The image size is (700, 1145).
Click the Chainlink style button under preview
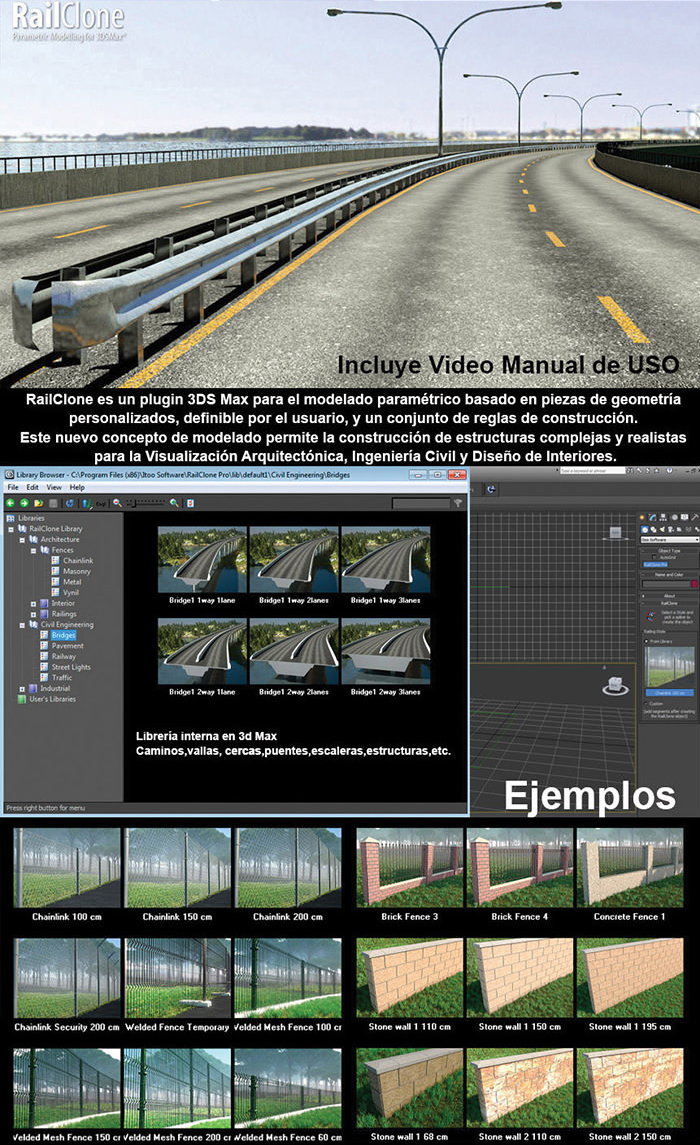click(669, 693)
